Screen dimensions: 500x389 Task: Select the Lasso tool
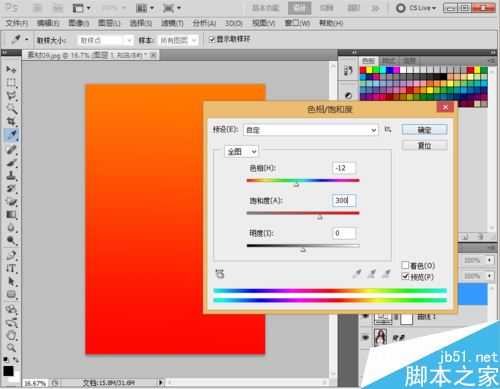(11, 96)
